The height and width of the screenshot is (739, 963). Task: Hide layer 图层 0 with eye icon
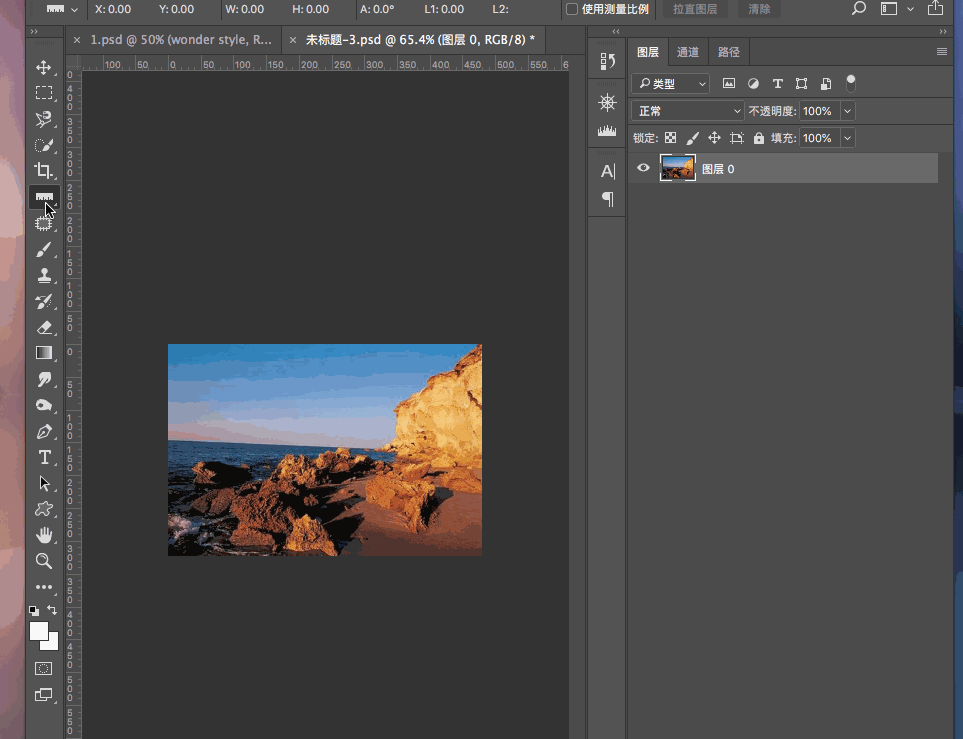[643, 169]
